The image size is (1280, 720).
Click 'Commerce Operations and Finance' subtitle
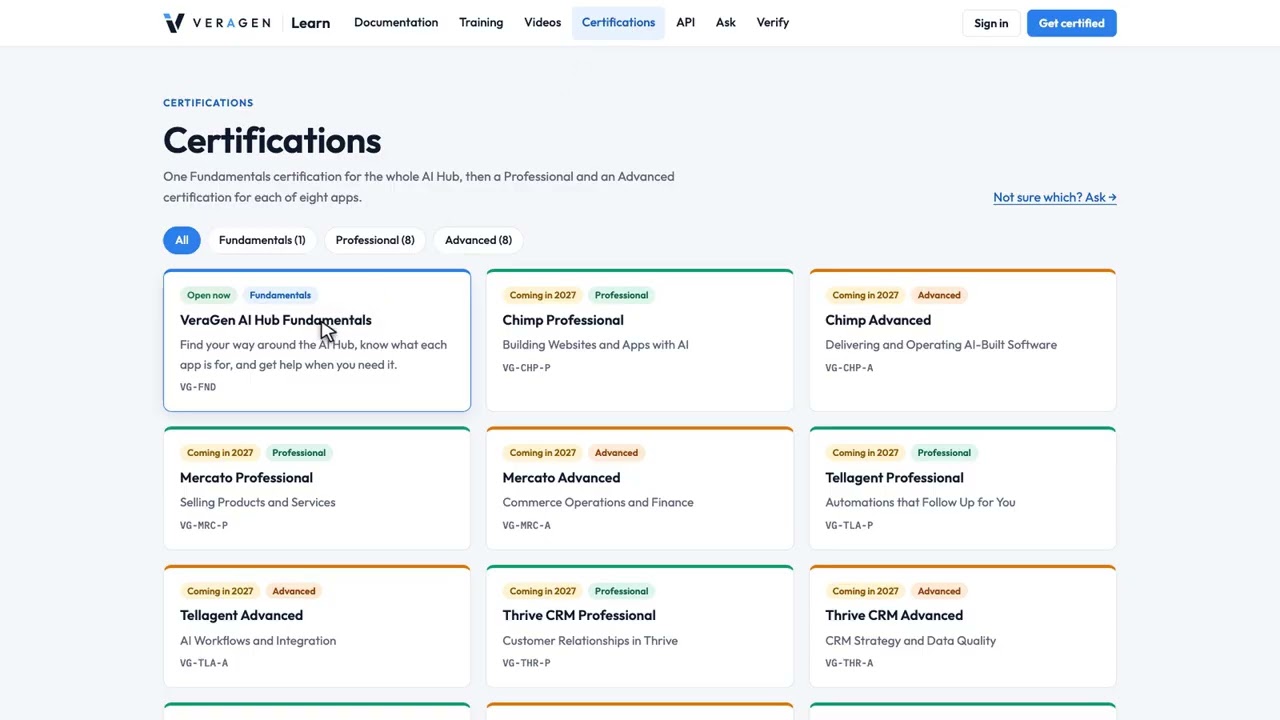coord(598,502)
